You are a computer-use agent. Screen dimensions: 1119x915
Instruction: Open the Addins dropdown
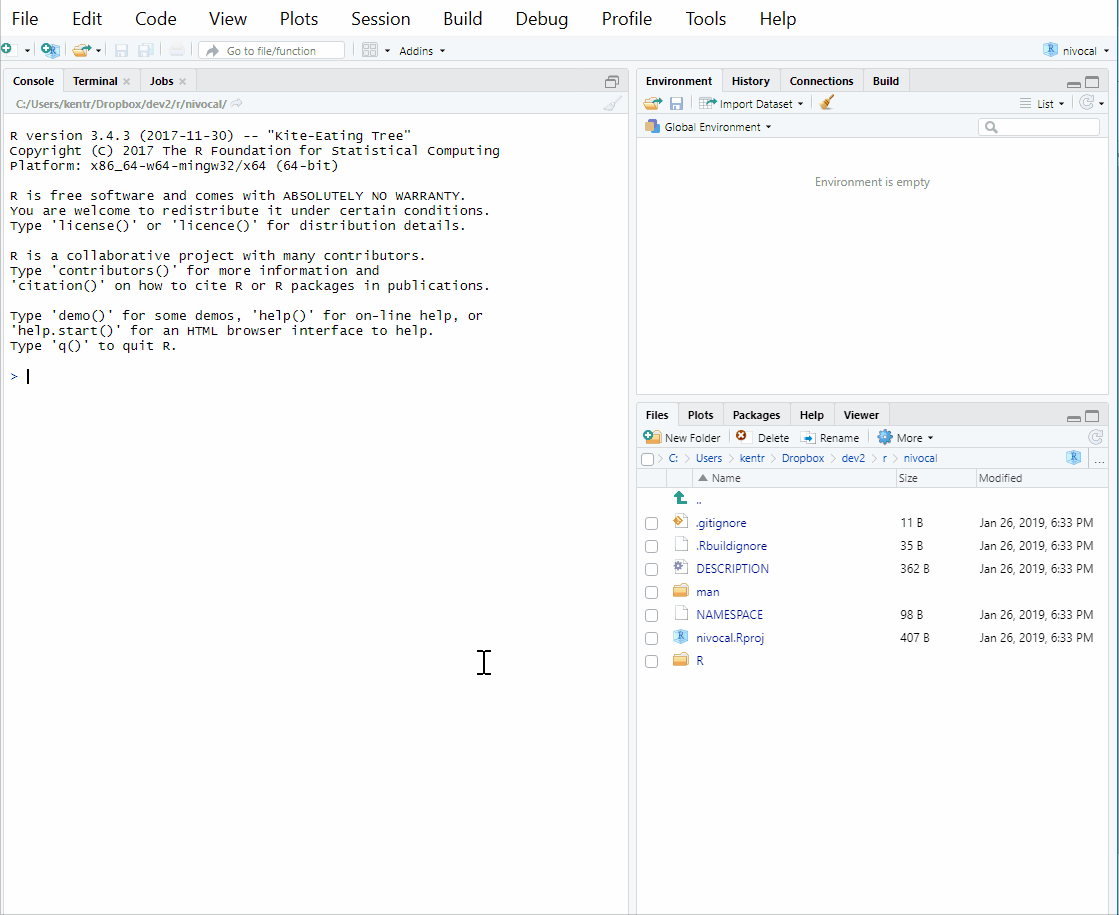point(422,51)
